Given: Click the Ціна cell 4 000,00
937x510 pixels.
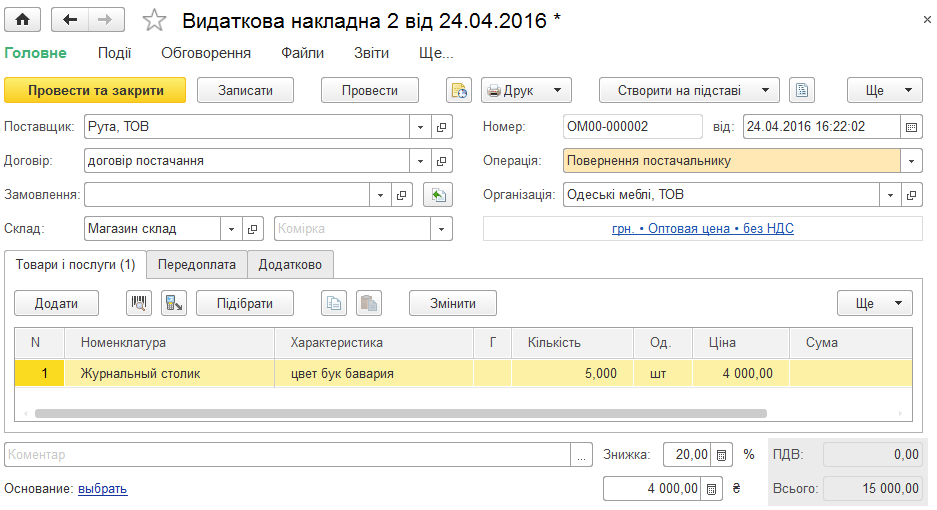Looking at the screenshot, I should 740,374.
